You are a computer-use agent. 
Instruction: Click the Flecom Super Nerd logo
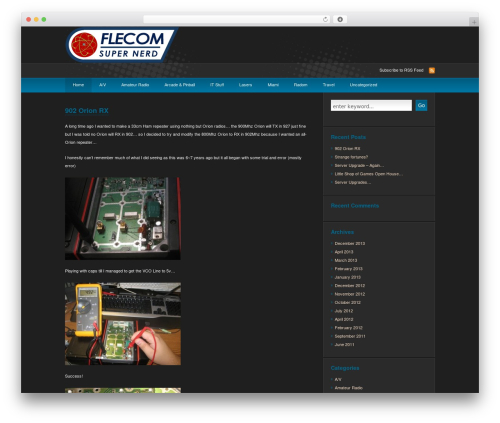(x=121, y=45)
